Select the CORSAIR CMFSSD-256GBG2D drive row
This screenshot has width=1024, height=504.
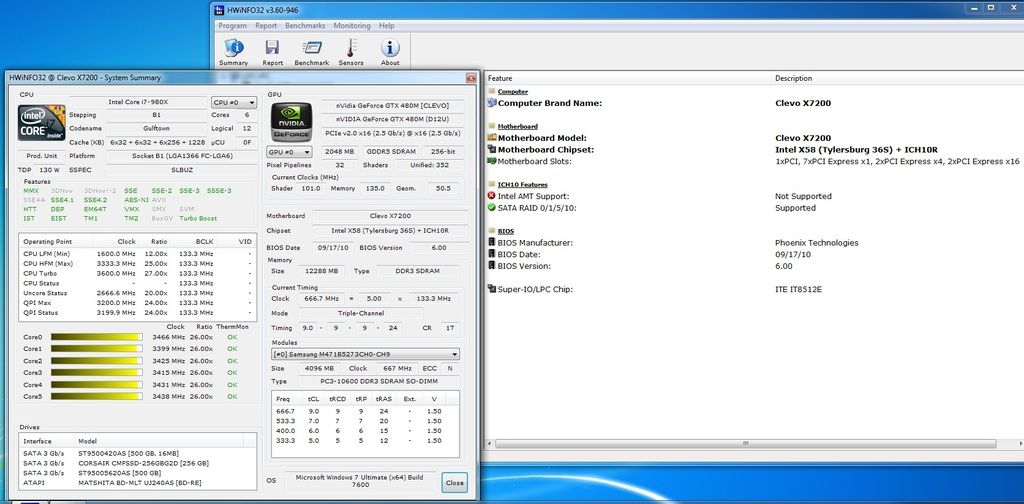click(138, 463)
